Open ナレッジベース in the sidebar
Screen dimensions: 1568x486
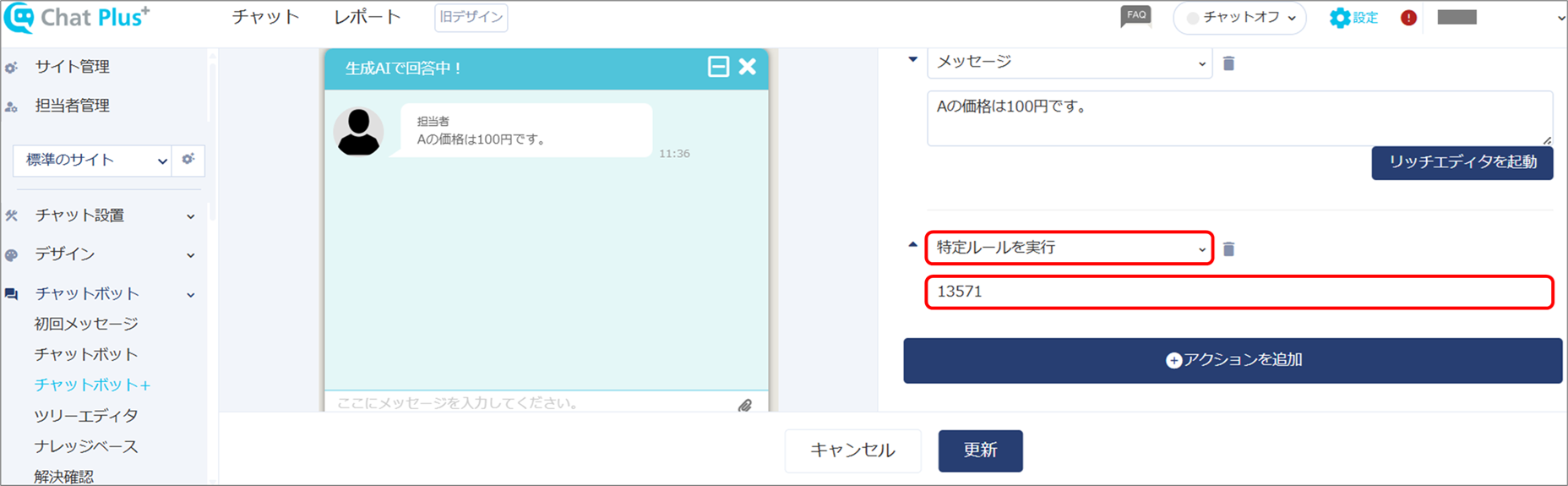[86, 446]
